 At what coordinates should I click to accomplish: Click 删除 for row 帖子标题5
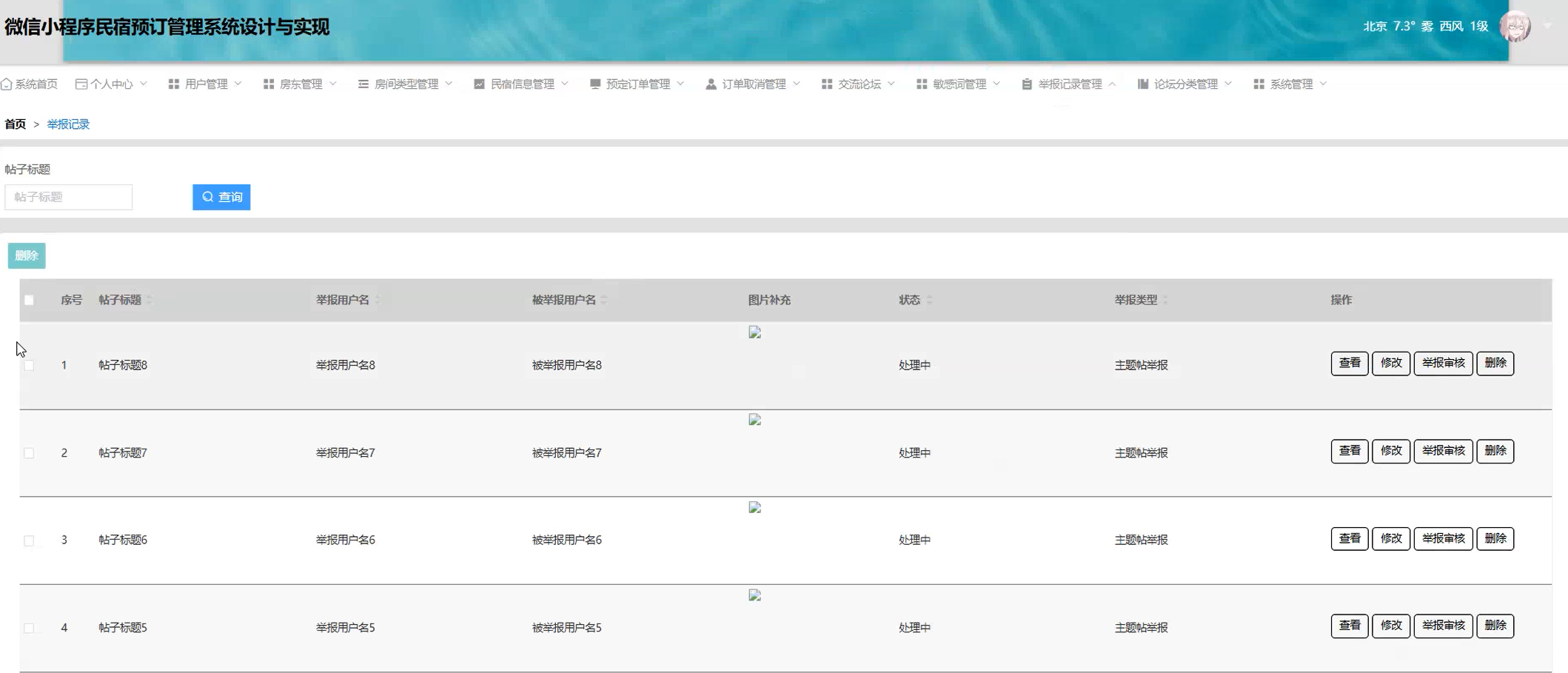point(1495,626)
